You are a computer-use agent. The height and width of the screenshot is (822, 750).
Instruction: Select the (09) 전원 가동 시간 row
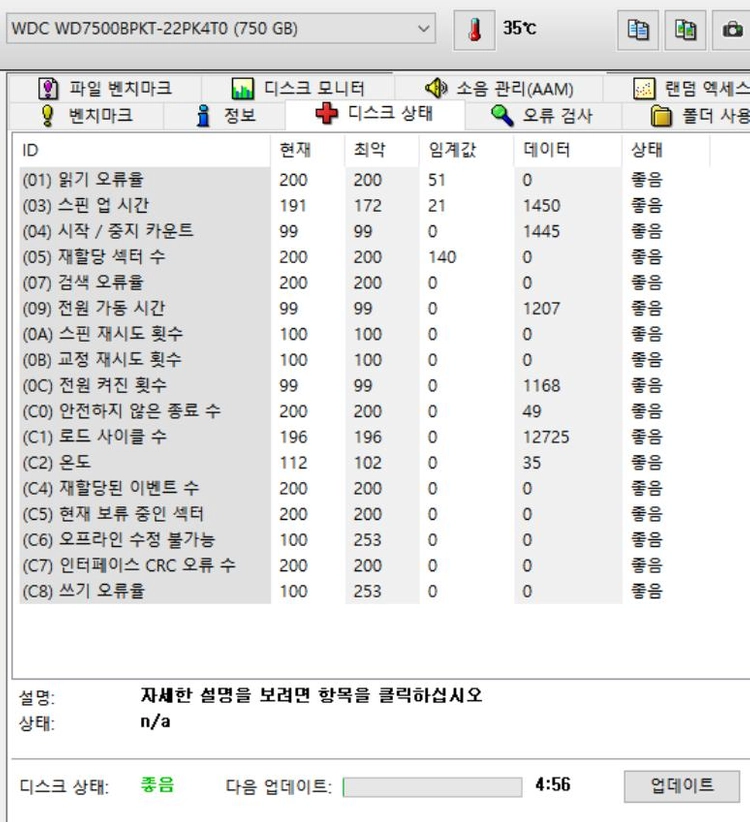click(x=364, y=308)
